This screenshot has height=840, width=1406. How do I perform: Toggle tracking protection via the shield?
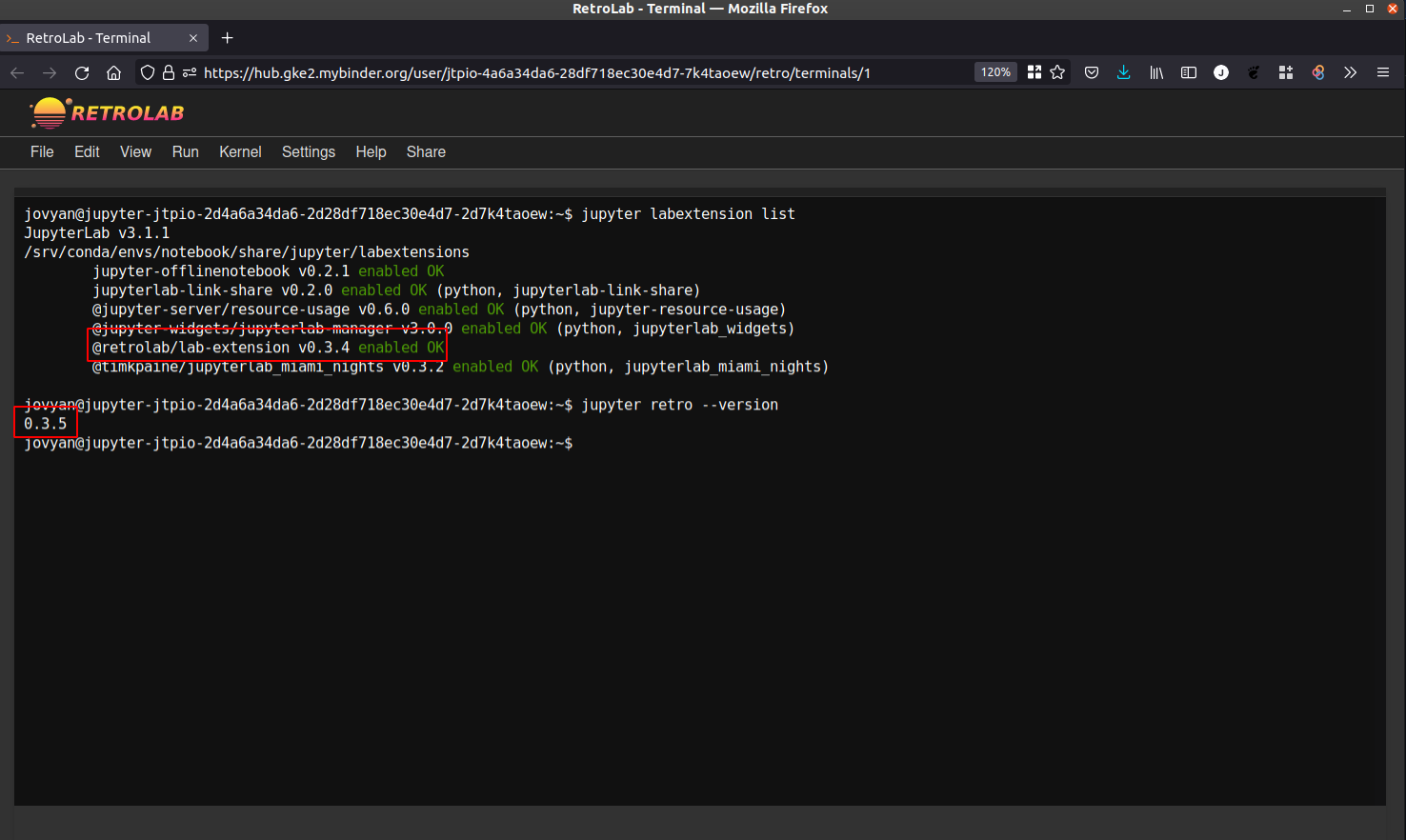click(x=146, y=72)
